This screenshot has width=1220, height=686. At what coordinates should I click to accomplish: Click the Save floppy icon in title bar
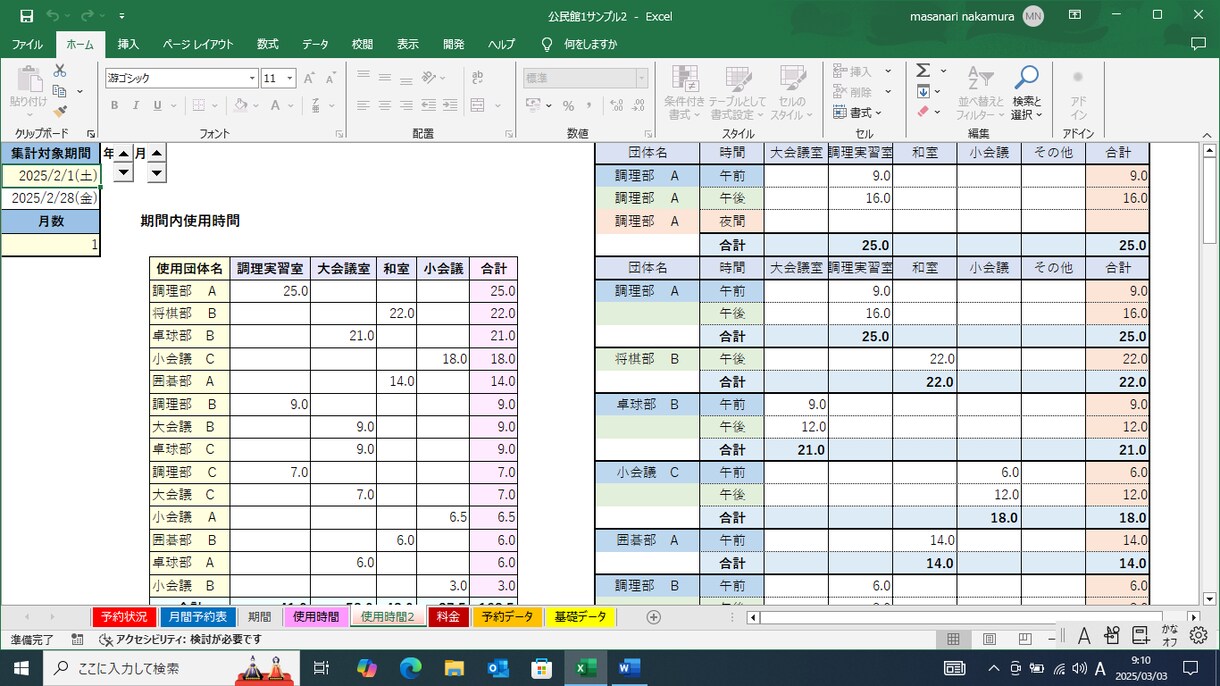pyautogui.click(x=26, y=16)
